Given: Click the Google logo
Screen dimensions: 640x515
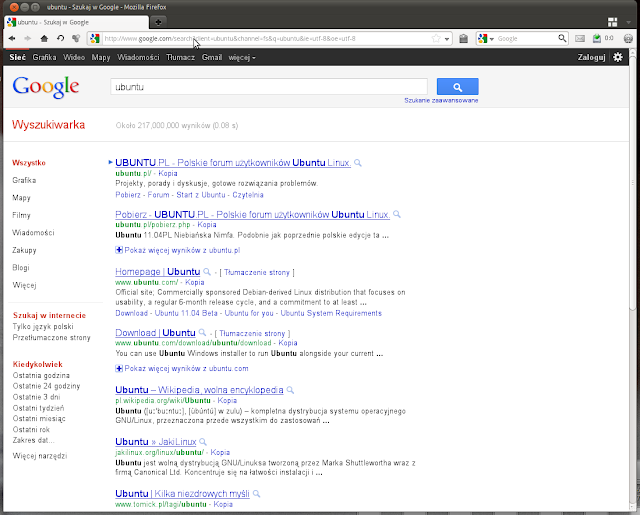Looking at the screenshot, I should click(x=46, y=87).
